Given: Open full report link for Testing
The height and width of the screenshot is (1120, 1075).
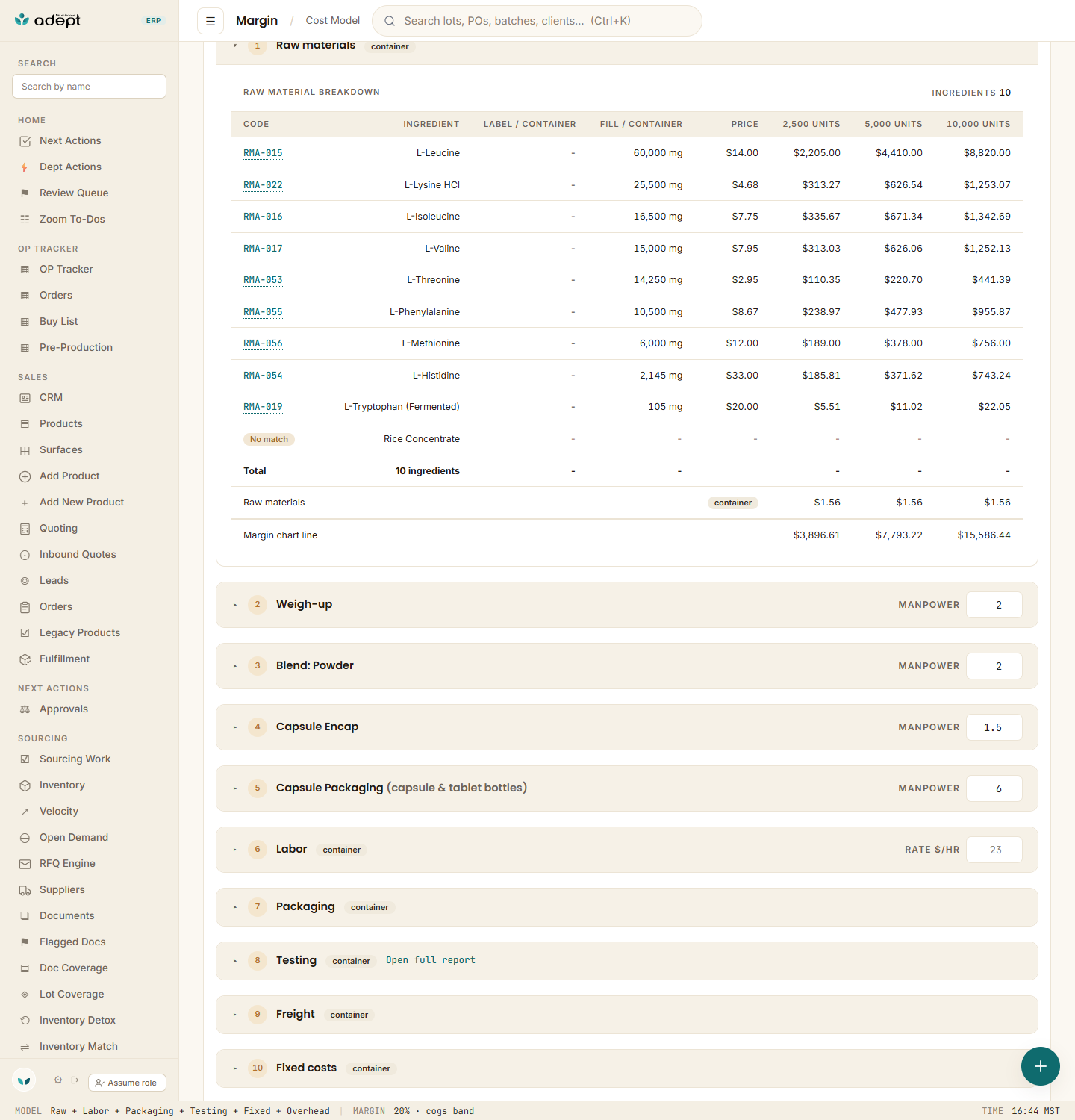Looking at the screenshot, I should (431, 960).
